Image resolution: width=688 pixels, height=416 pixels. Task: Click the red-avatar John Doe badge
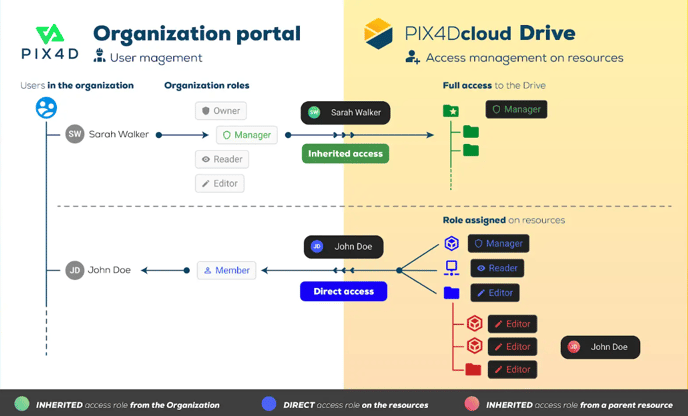600,347
